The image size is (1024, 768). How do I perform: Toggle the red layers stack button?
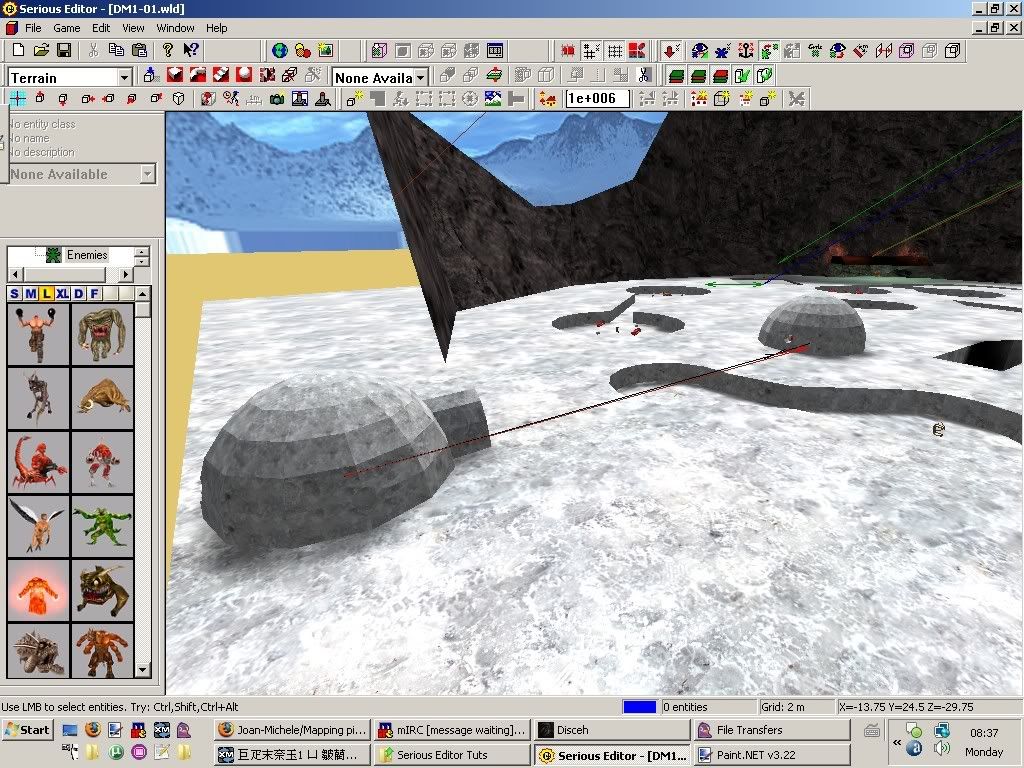(x=720, y=76)
